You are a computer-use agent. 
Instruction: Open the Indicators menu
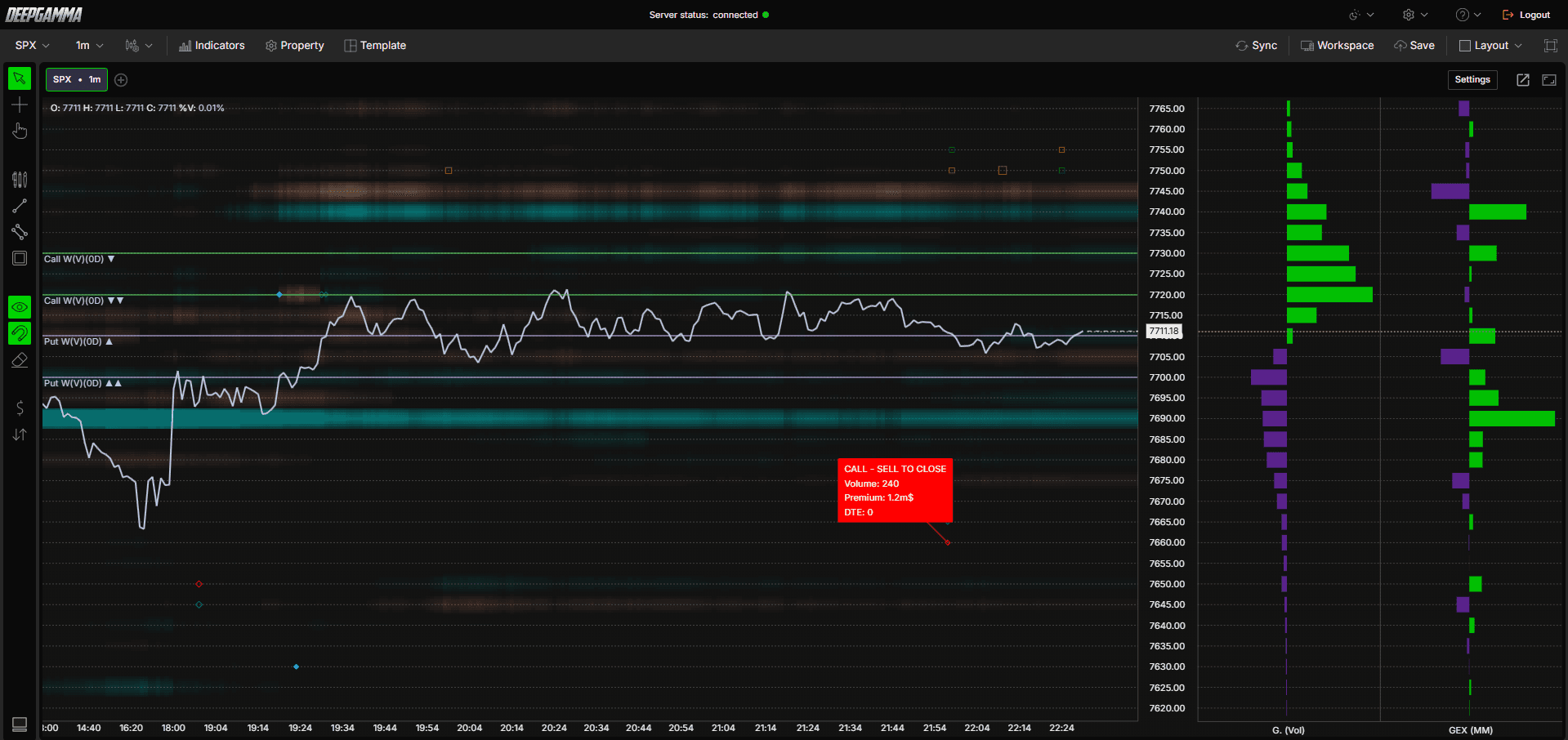[212, 46]
